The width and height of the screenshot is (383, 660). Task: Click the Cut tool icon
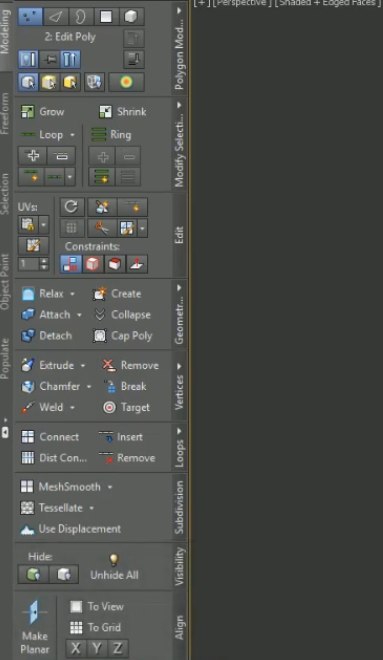[101, 228]
